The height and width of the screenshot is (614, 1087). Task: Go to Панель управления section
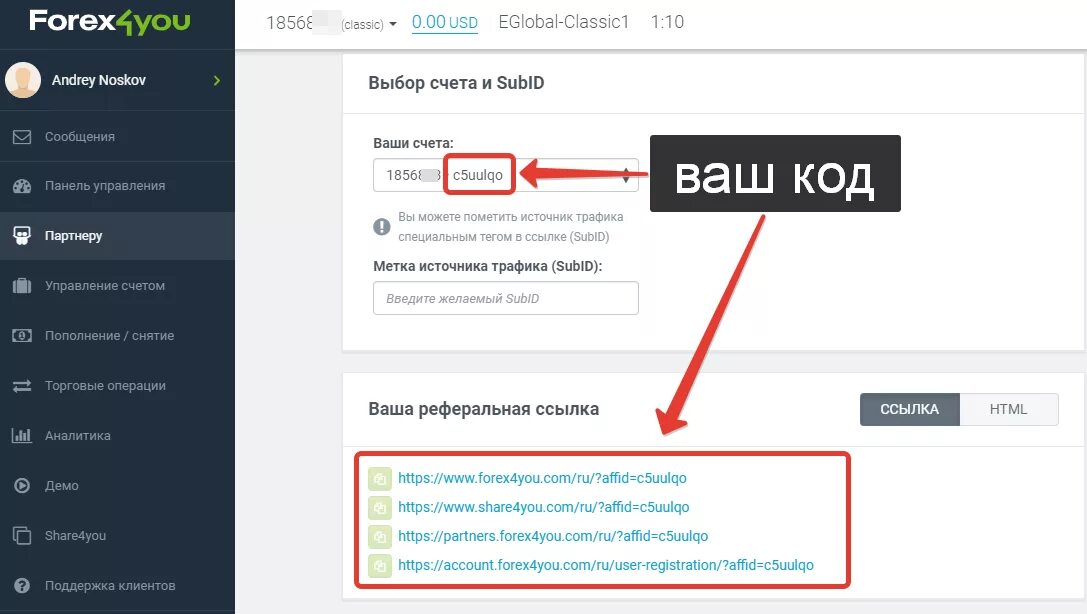tap(117, 186)
